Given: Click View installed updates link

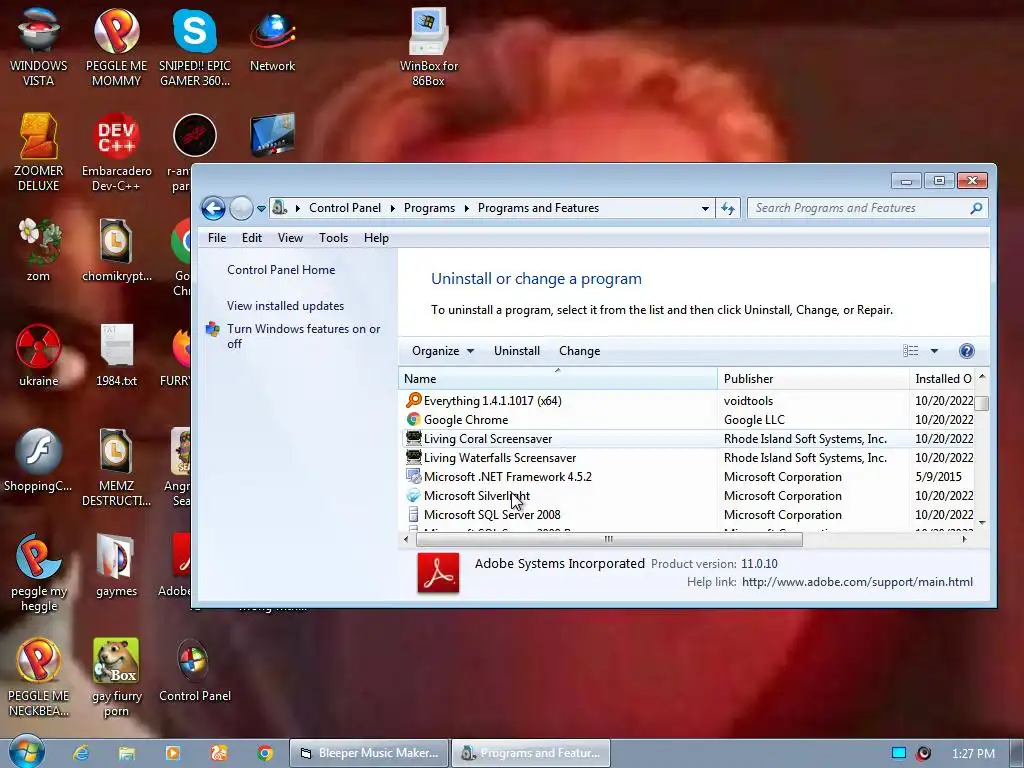Looking at the screenshot, I should 285,306.
